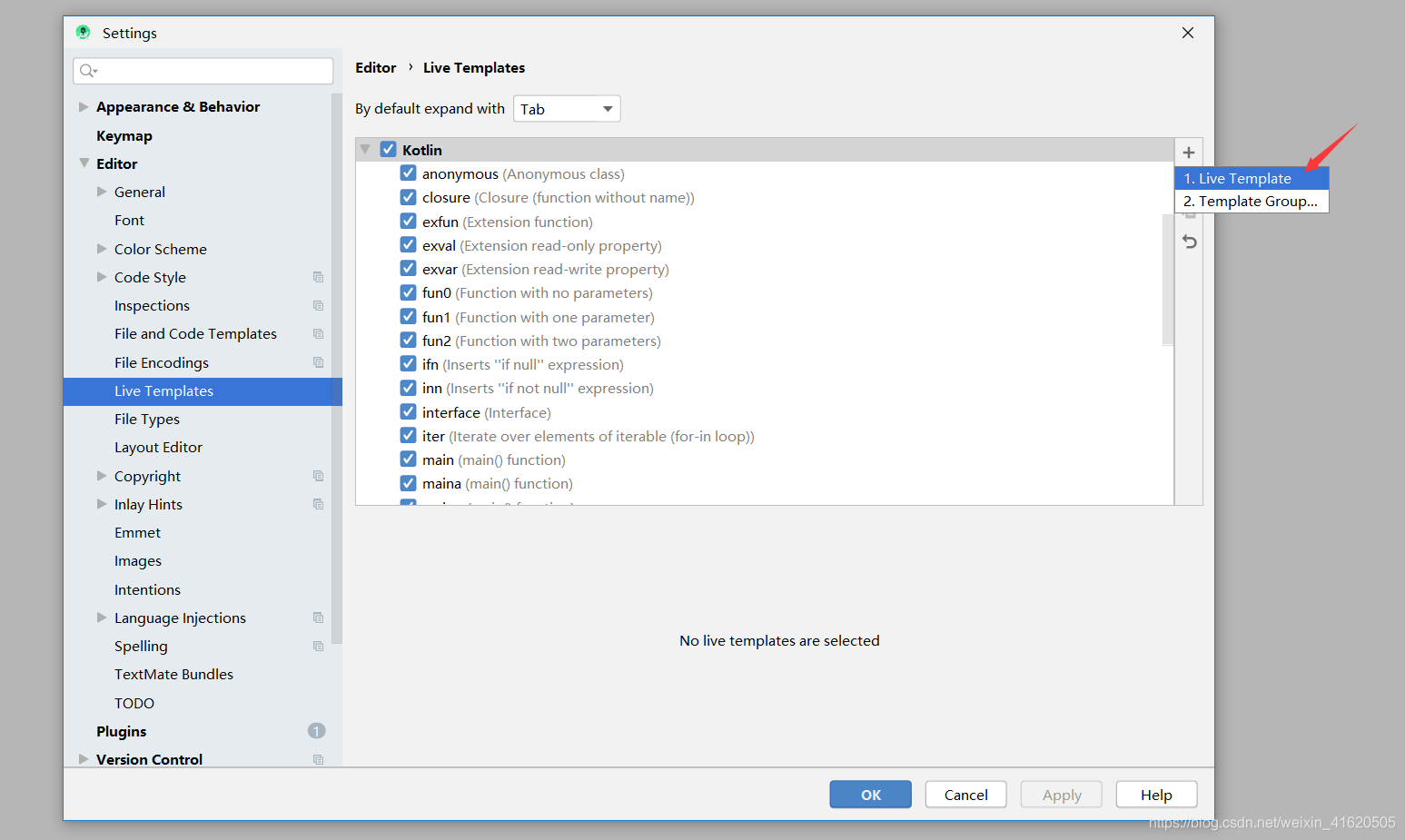Choose '2. Template Group...' from popup
Viewport: 1405px width, 840px height.
click(x=1252, y=201)
